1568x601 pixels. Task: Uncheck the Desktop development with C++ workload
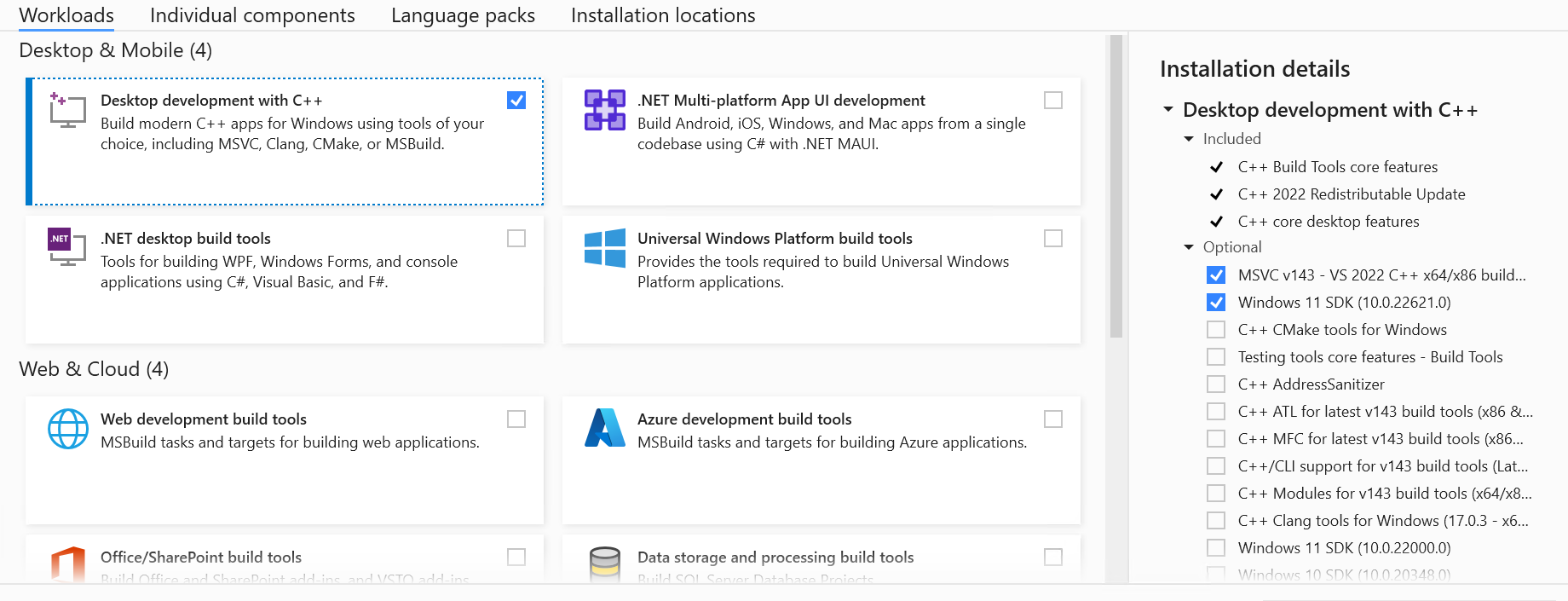tap(516, 101)
